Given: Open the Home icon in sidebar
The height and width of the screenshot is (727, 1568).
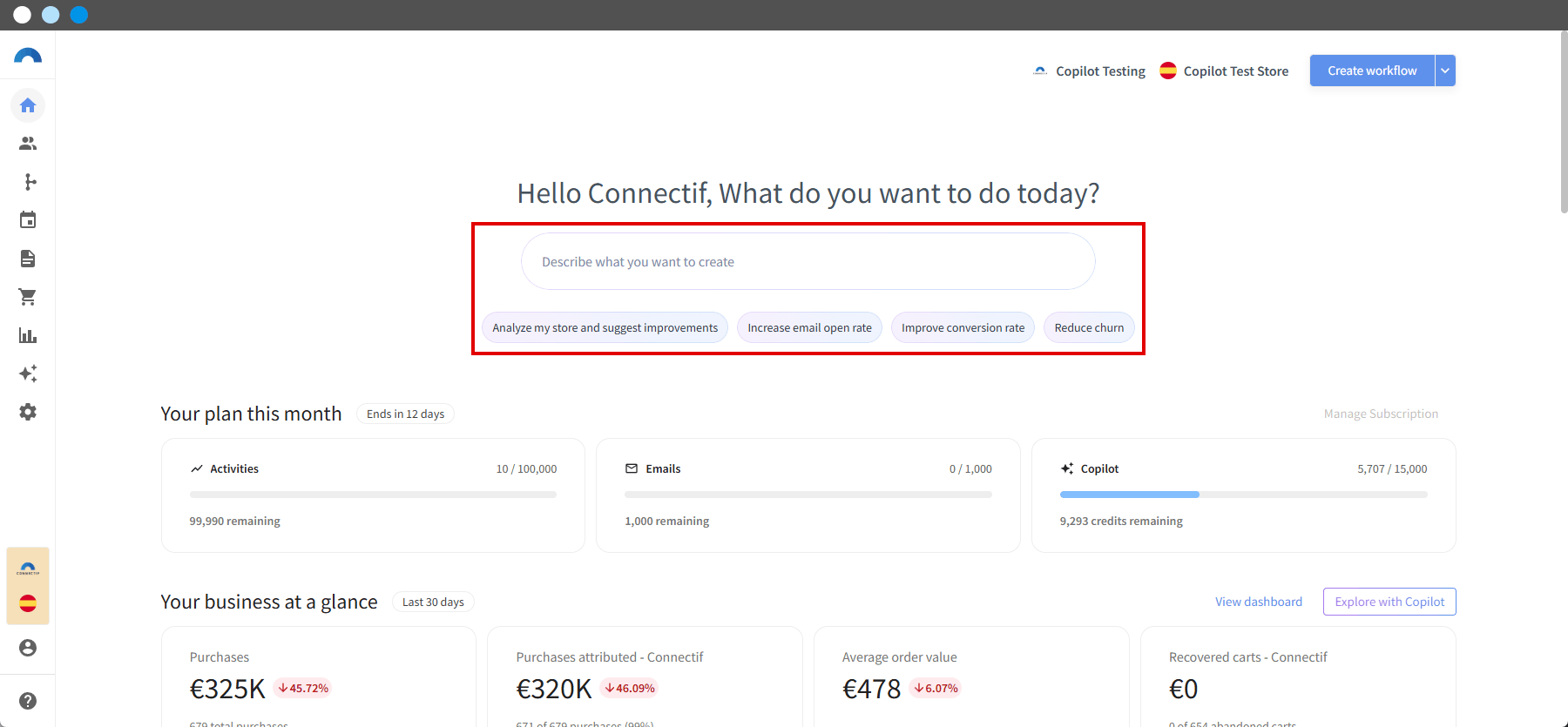Looking at the screenshot, I should pos(28,105).
